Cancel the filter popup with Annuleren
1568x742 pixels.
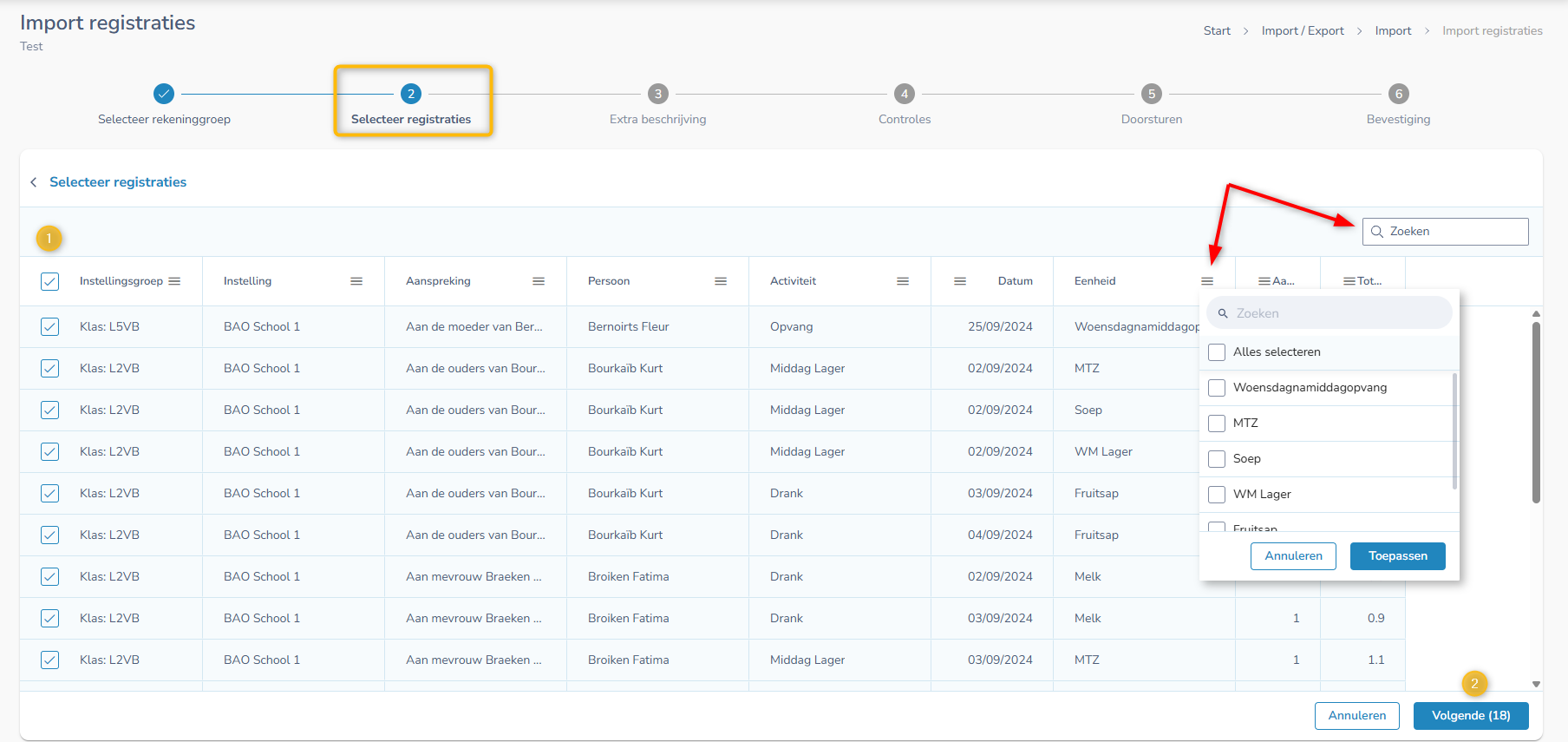coord(1293,556)
